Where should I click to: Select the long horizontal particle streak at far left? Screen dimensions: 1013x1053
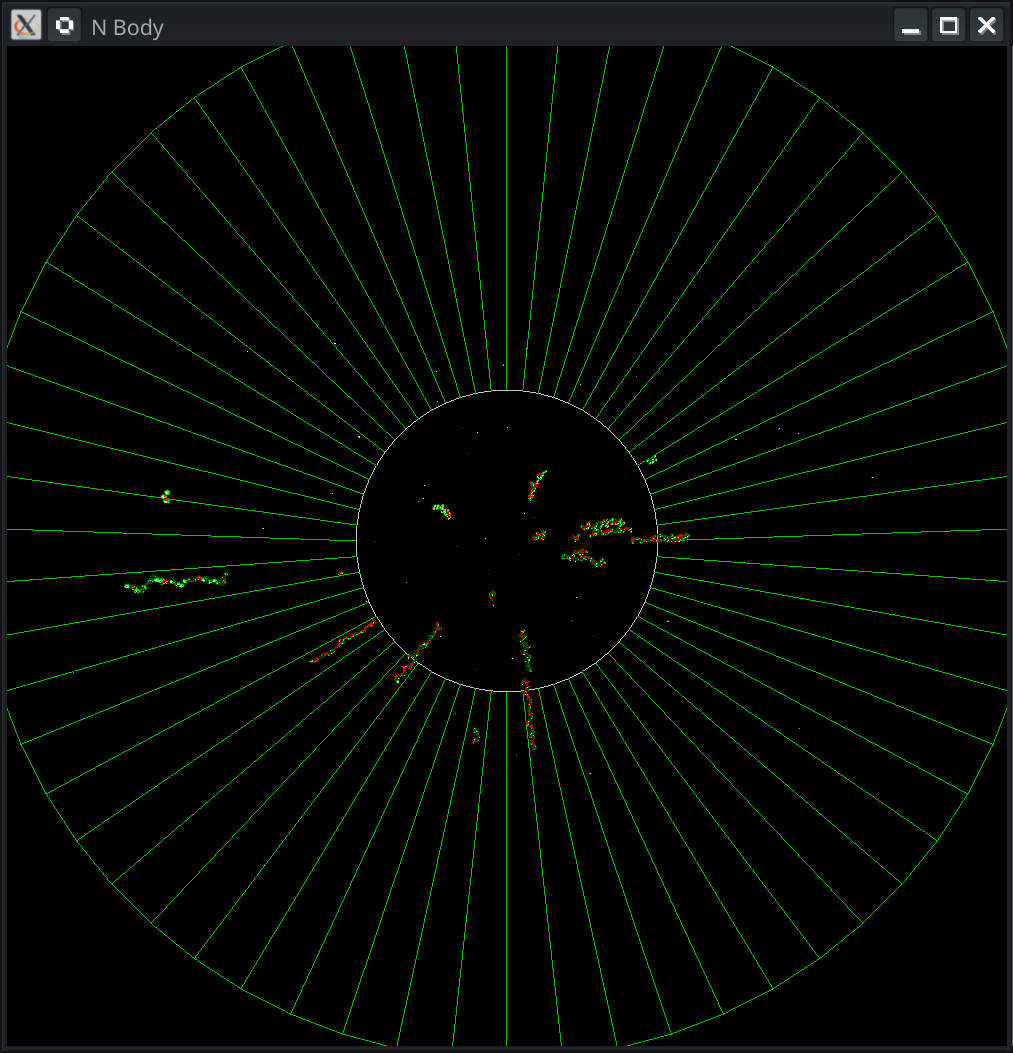(x=177, y=582)
